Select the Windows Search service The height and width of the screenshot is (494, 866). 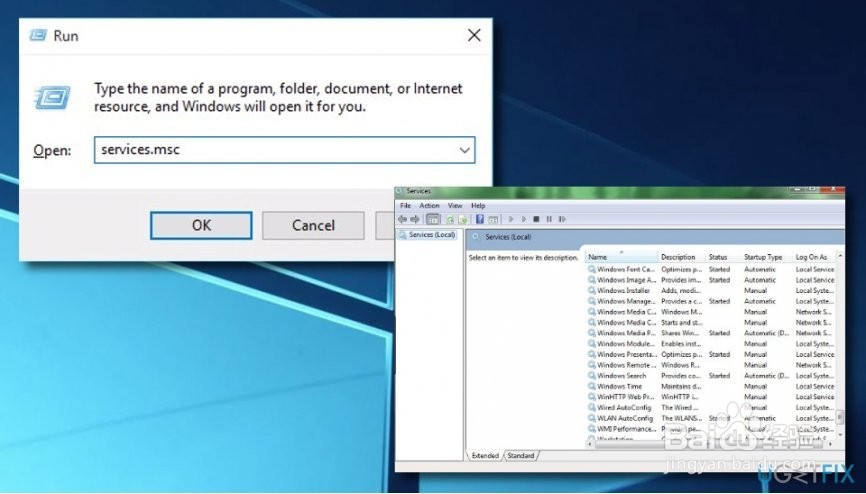[711, 376]
